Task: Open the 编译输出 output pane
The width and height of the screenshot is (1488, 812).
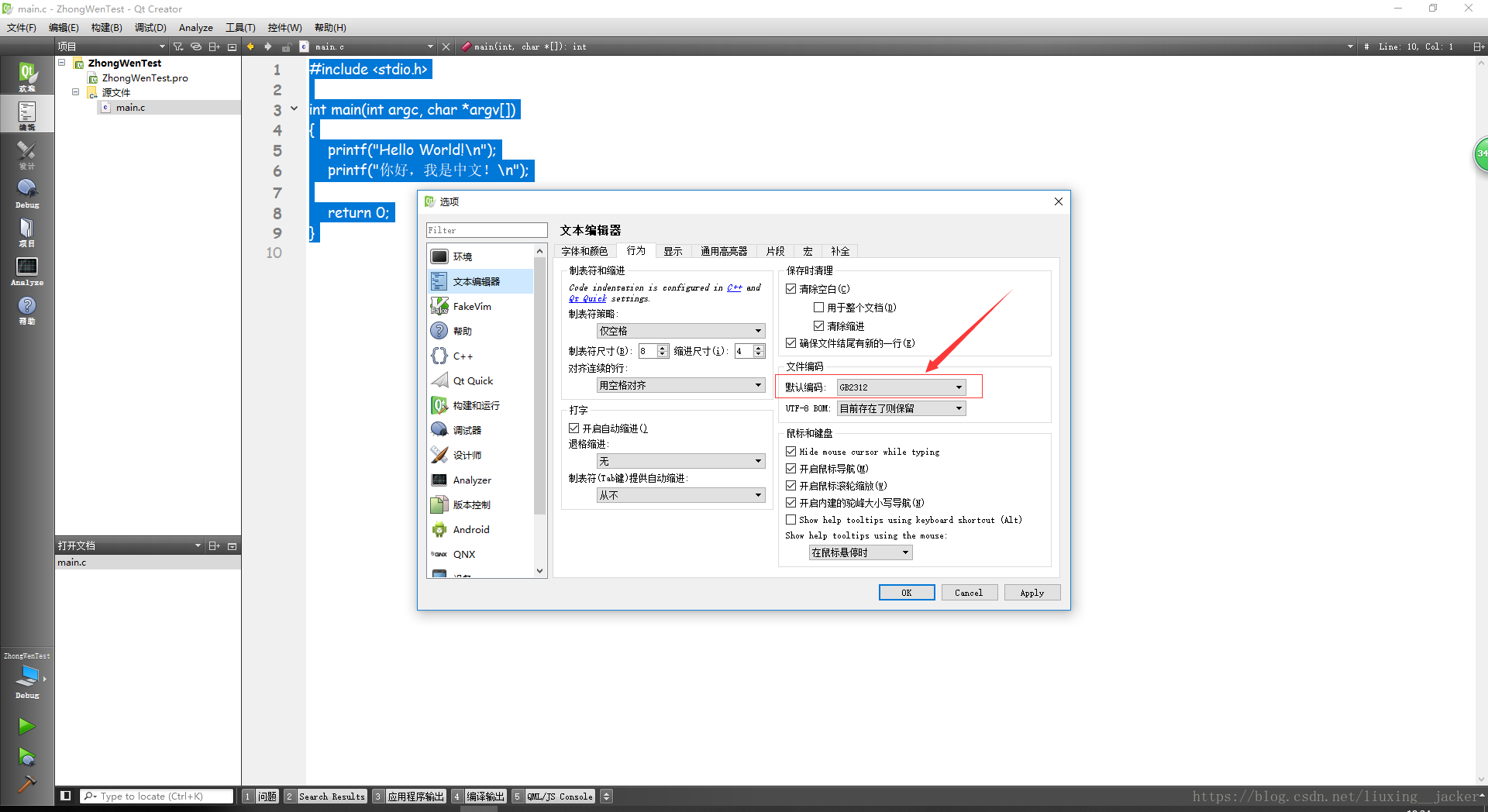Action: 478,796
